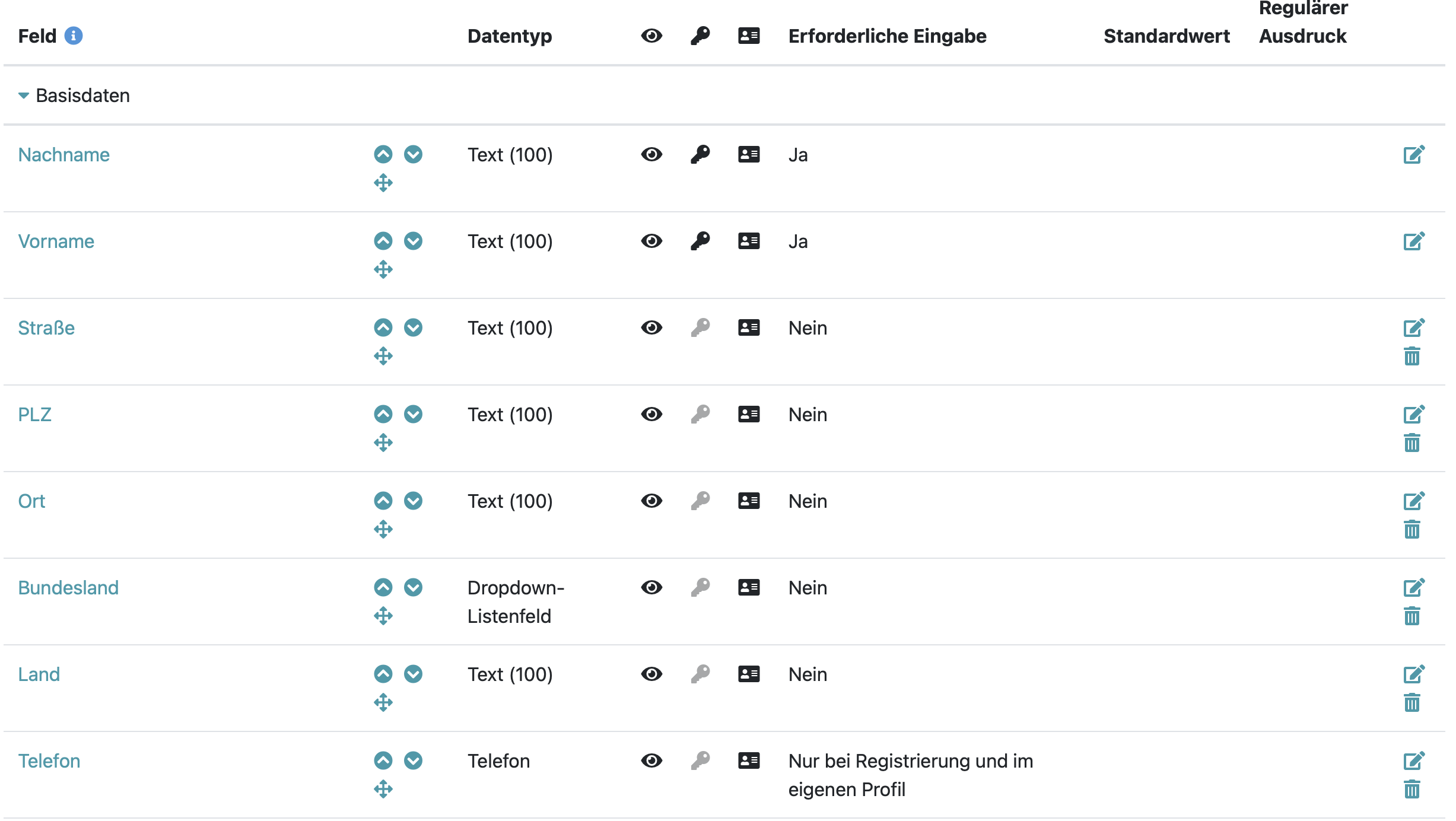Image resolution: width=1456 pixels, height=821 pixels.
Task: Toggle the visibility eye for Bundesland
Action: point(651,587)
